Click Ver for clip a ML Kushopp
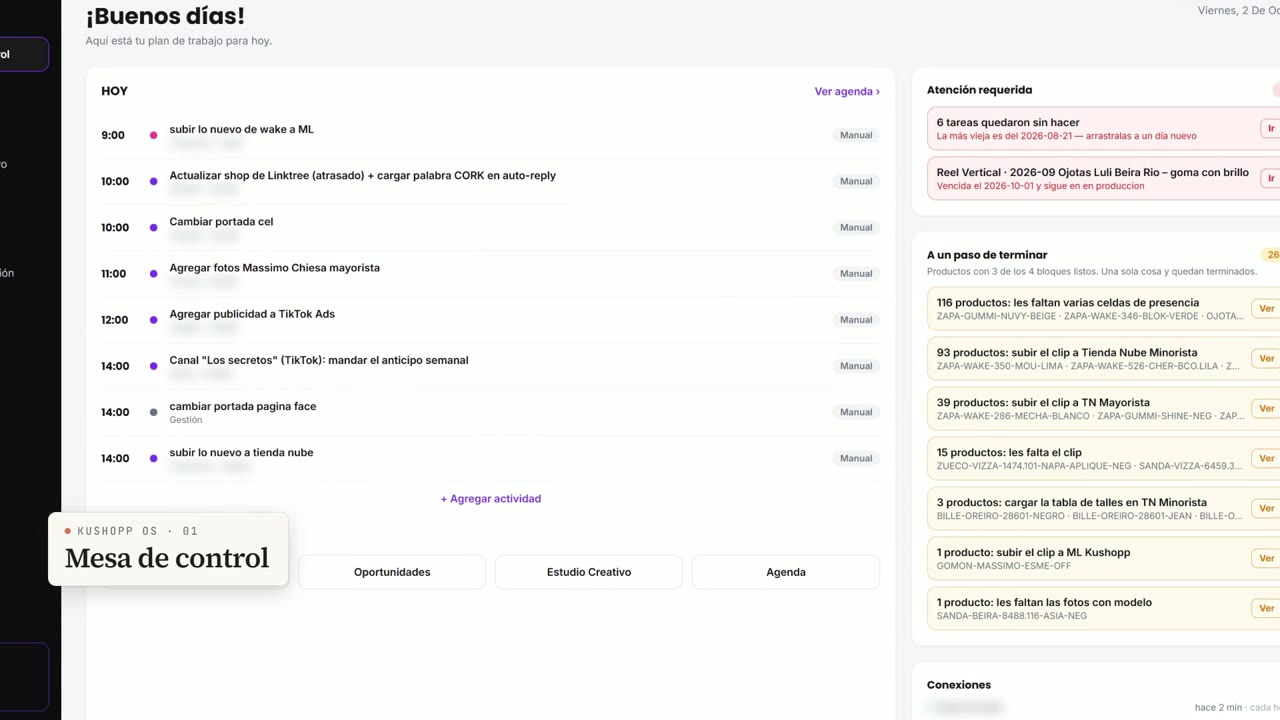Viewport: 1280px width, 720px height. 1266,559
